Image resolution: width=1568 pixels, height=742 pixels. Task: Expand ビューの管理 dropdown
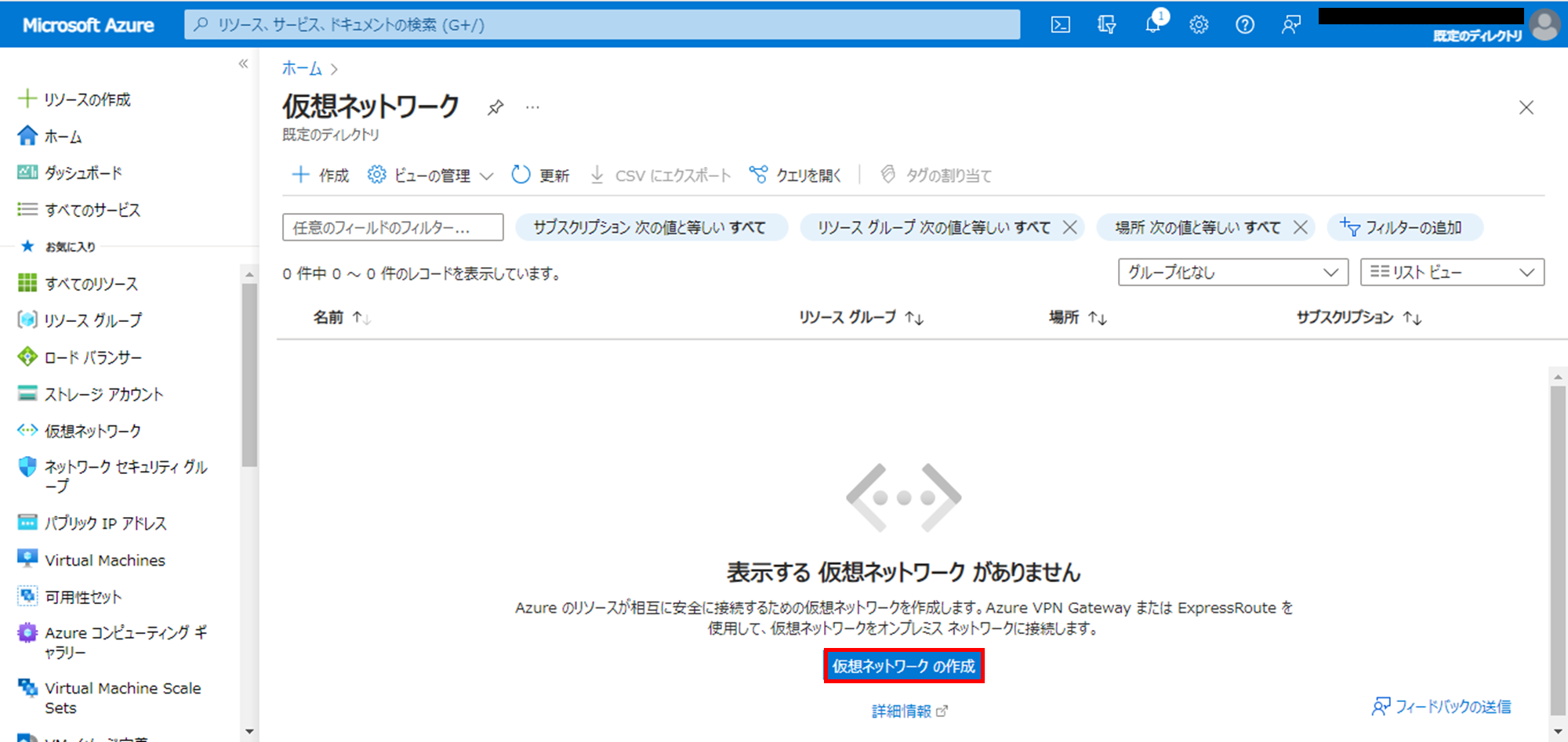(x=430, y=176)
